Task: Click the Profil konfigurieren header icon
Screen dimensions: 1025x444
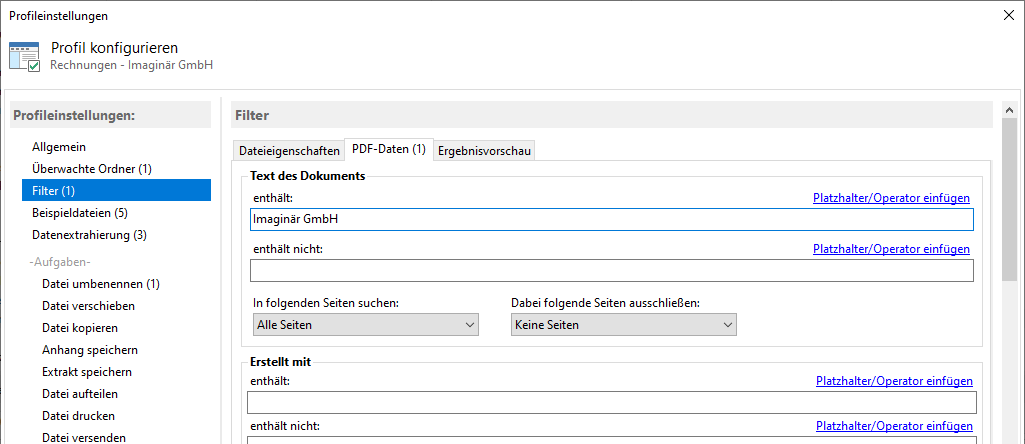Action: [x=24, y=56]
